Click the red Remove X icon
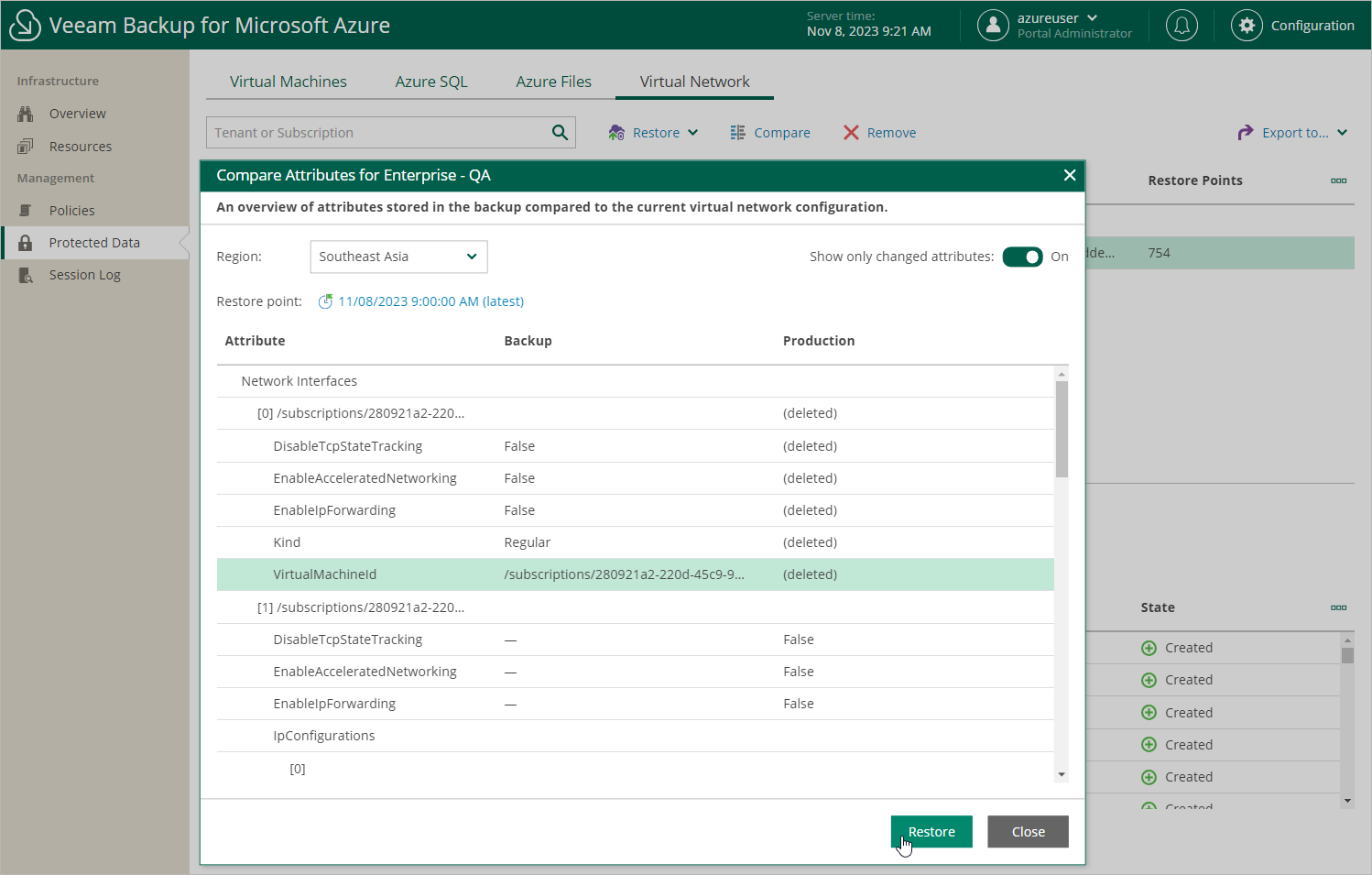This screenshot has width=1372, height=875. 851,133
